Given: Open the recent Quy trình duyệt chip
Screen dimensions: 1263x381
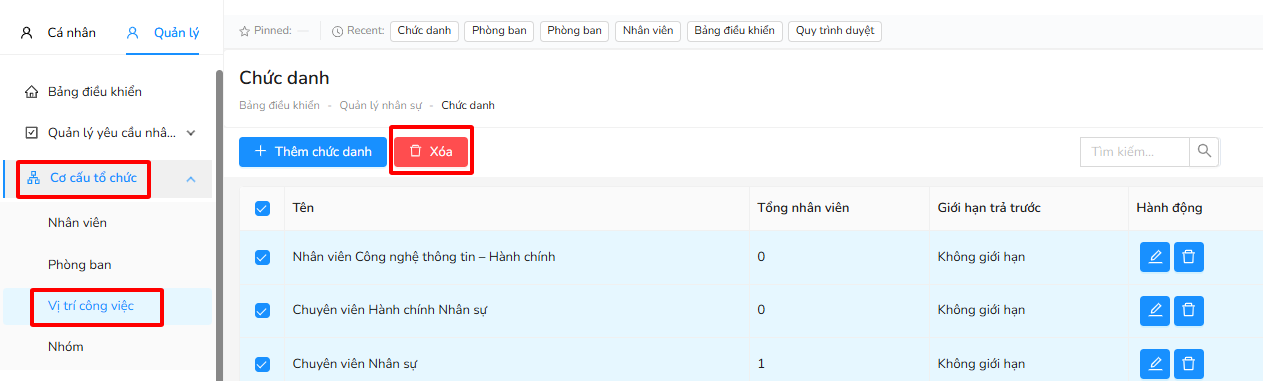Looking at the screenshot, I should [835, 31].
